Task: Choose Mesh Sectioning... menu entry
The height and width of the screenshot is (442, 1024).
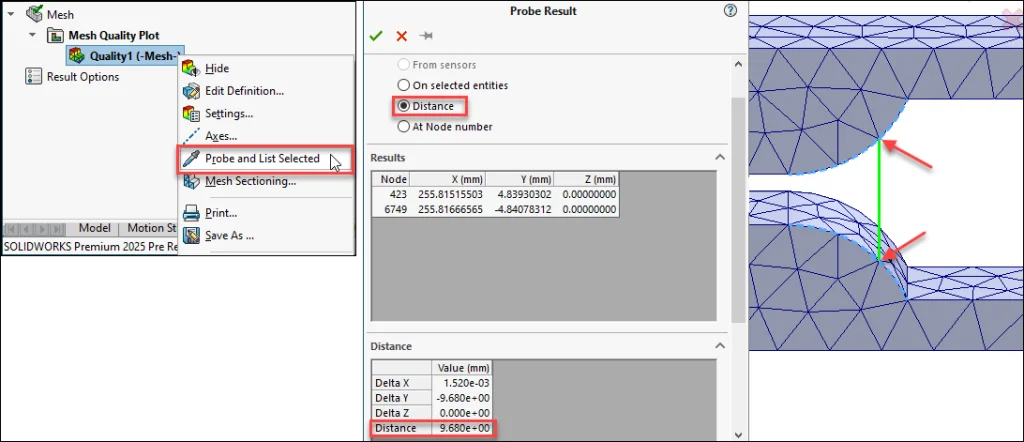Action: [251, 181]
